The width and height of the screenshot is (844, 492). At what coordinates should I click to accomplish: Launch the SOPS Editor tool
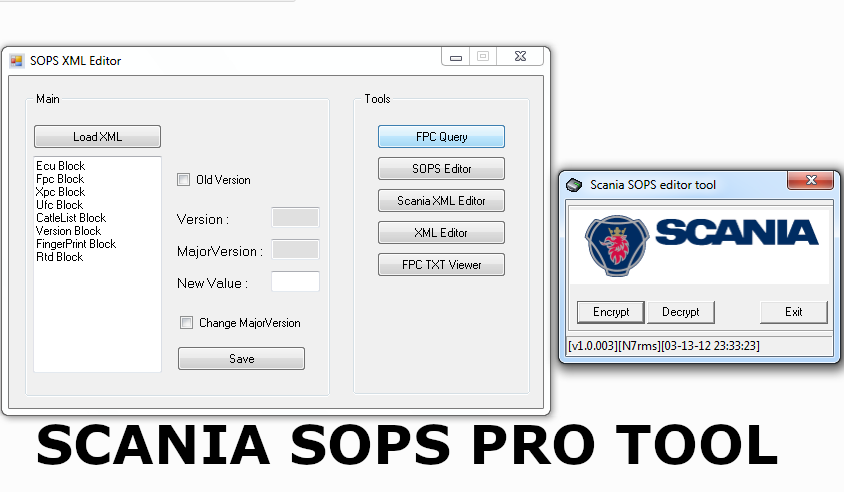click(x=441, y=169)
